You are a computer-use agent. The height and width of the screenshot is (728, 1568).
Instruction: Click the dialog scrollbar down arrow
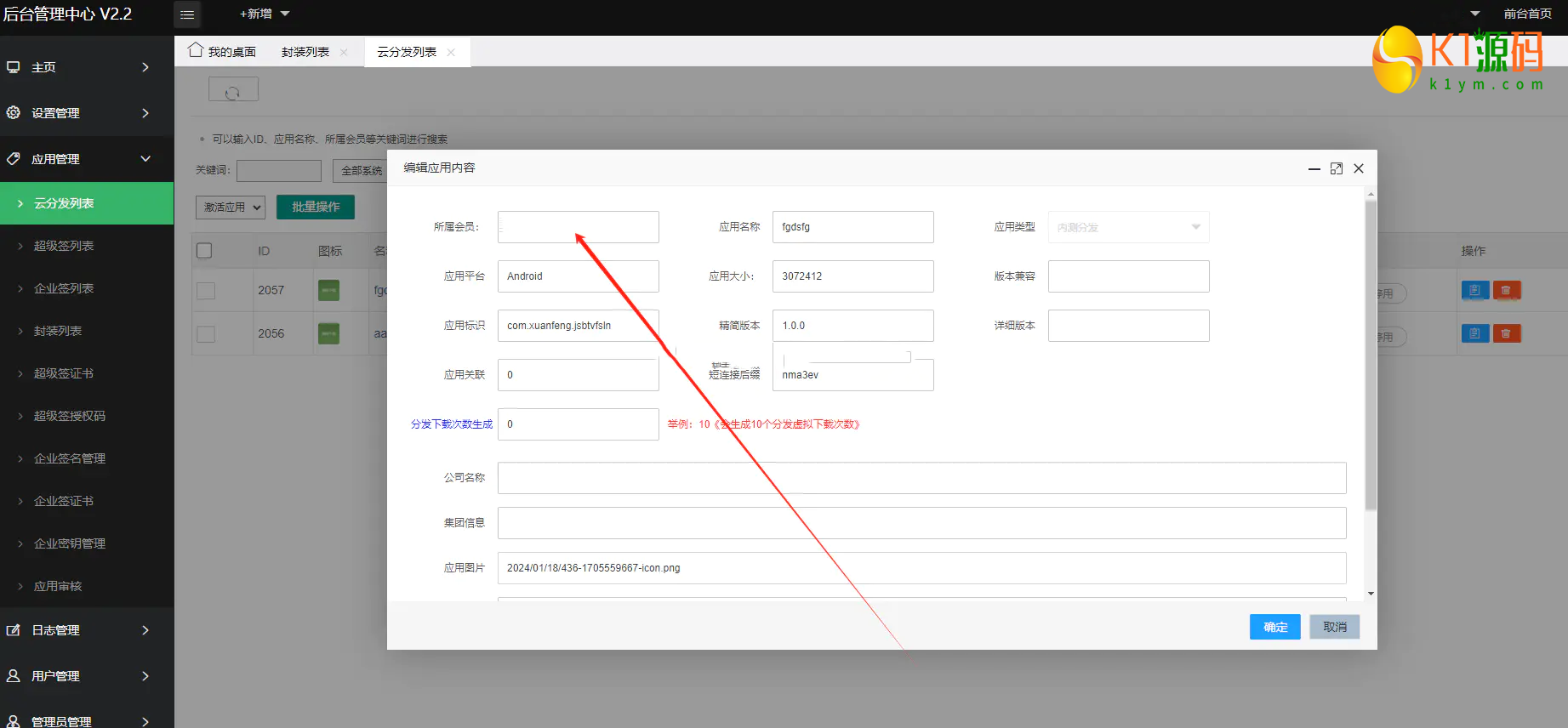click(1370, 594)
